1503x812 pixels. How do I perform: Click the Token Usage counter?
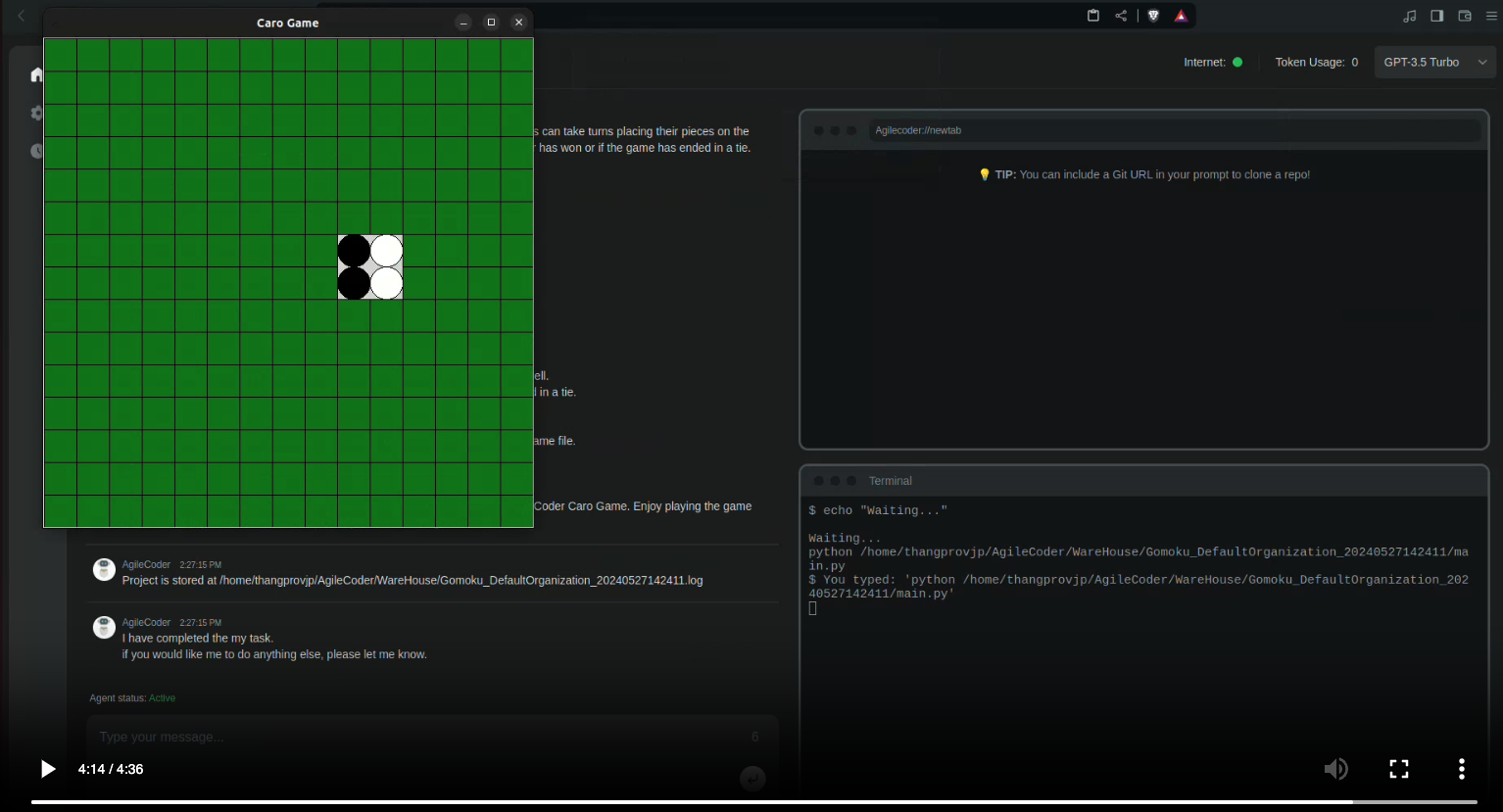click(1316, 62)
